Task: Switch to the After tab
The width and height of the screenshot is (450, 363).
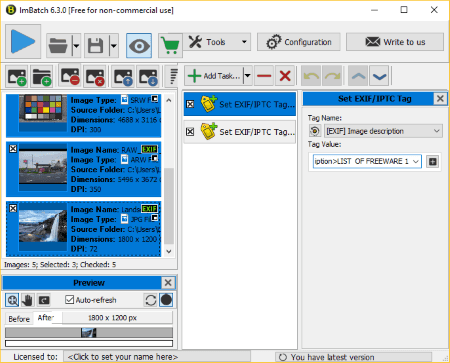Action: pyautogui.click(x=46, y=318)
